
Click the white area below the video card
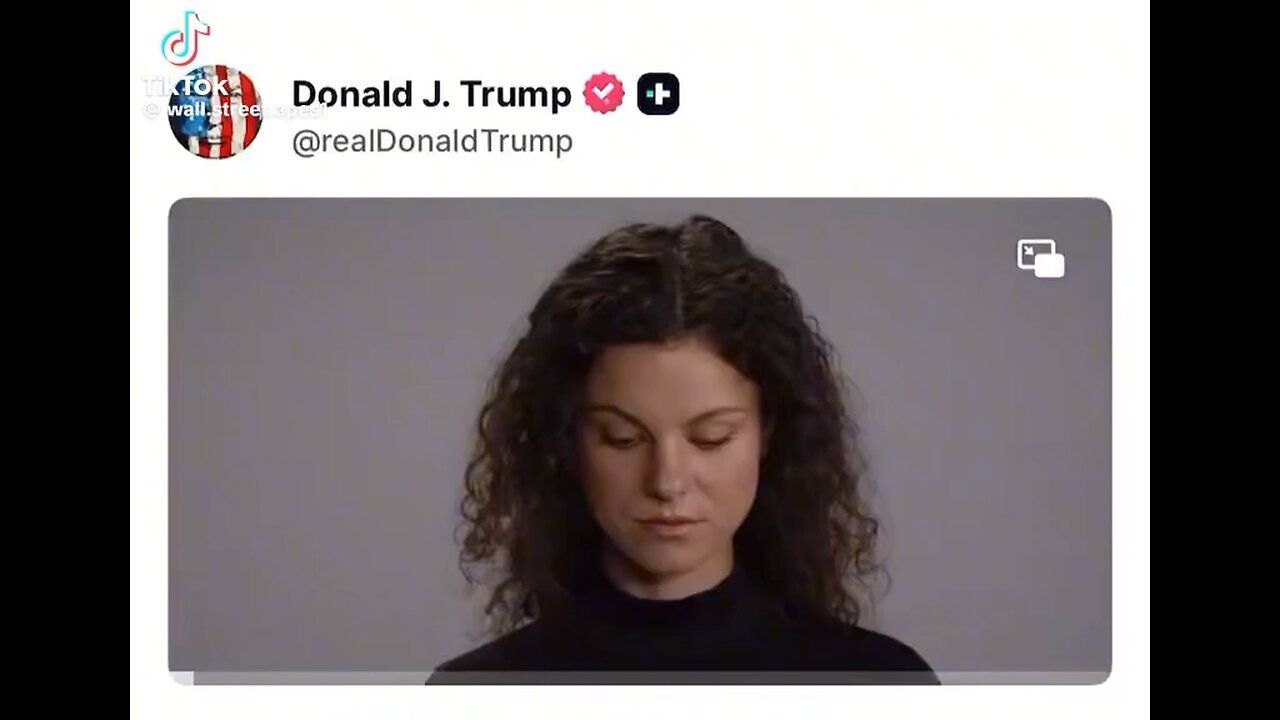point(640,703)
